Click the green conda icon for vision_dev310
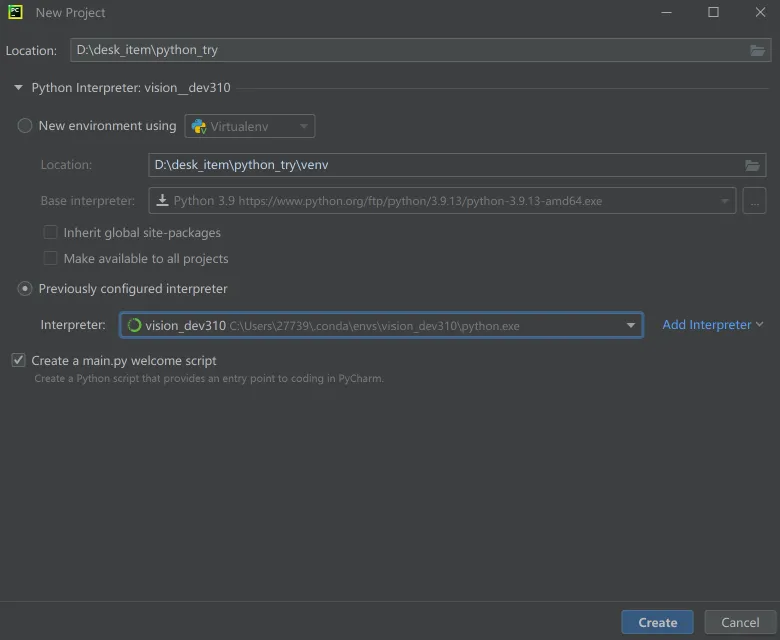780x640 pixels. (x=134, y=325)
